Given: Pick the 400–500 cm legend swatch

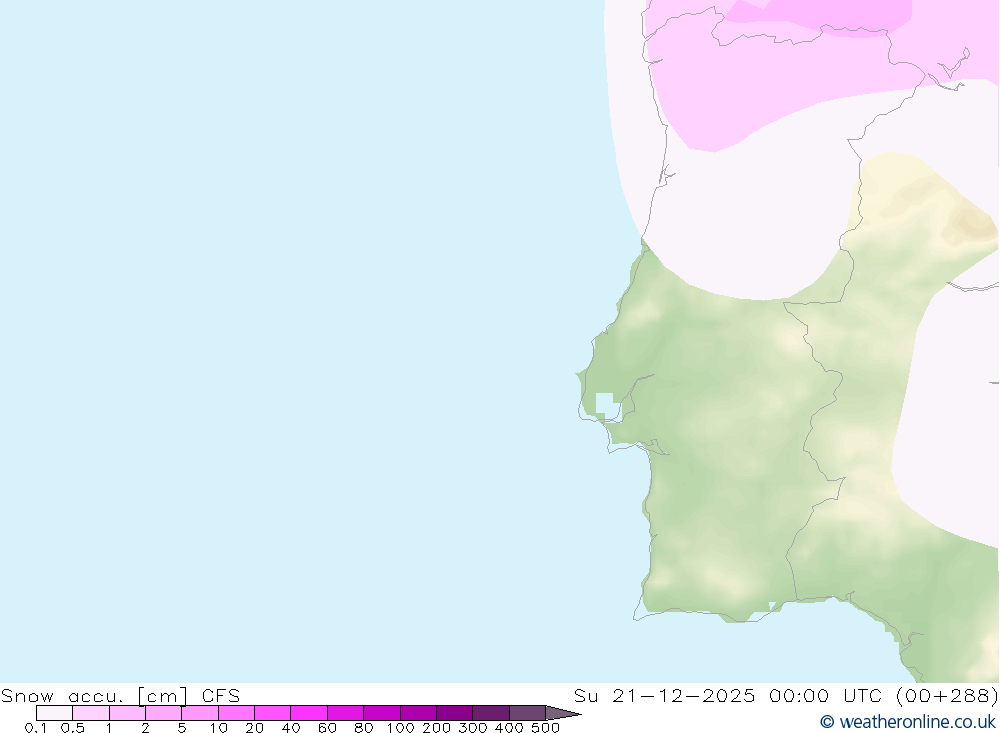Looking at the screenshot, I should [x=527, y=713].
